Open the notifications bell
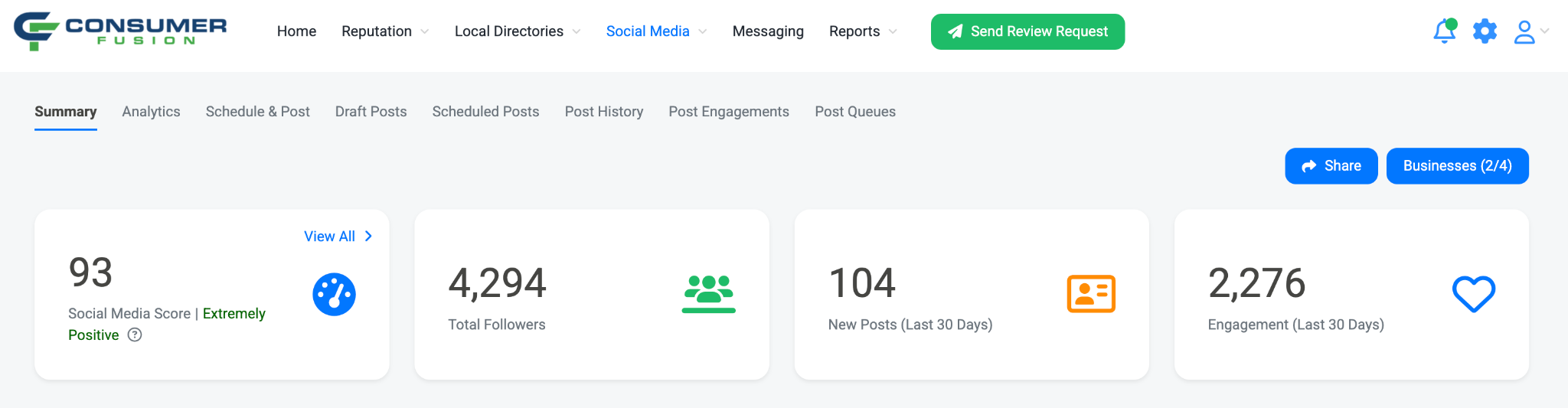The image size is (1568, 408). click(1445, 31)
